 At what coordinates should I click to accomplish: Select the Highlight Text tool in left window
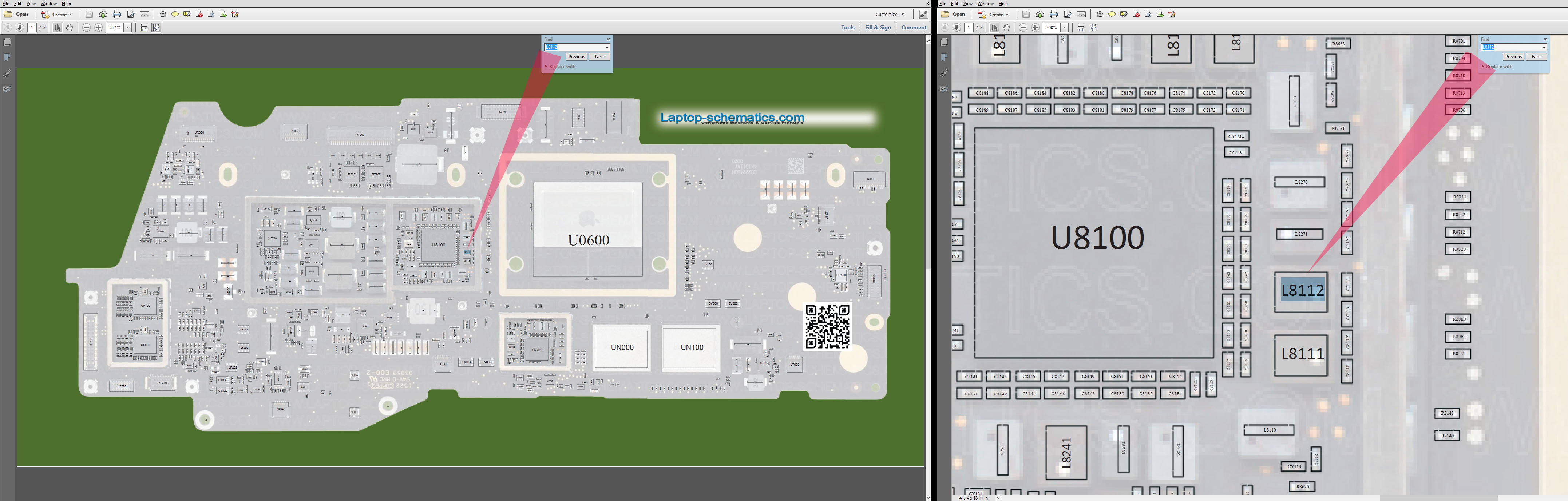click(187, 14)
